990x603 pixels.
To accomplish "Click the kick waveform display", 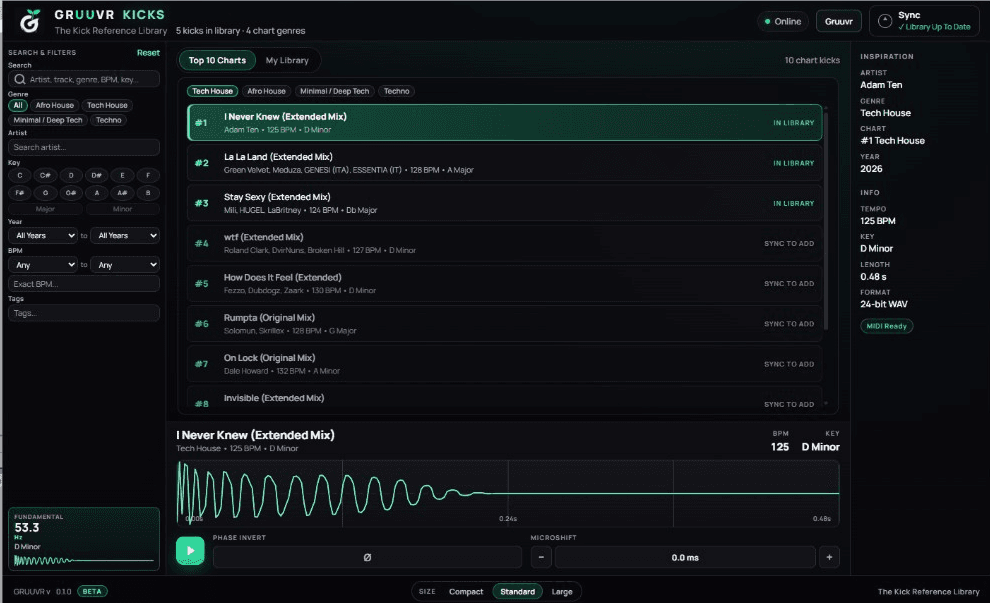I will tap(508, 493).
